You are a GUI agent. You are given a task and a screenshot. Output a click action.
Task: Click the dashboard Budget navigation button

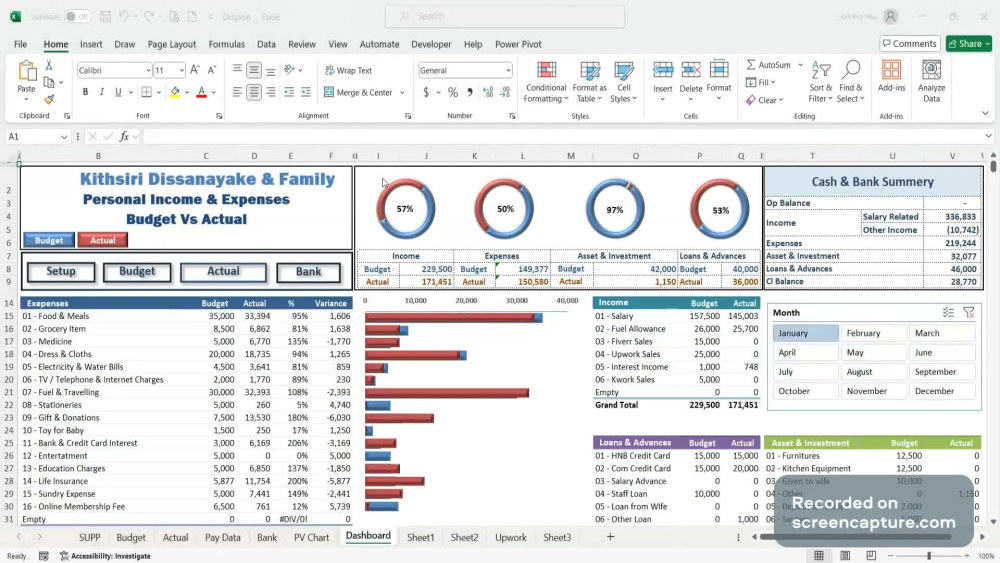click(x=137, y=272)
